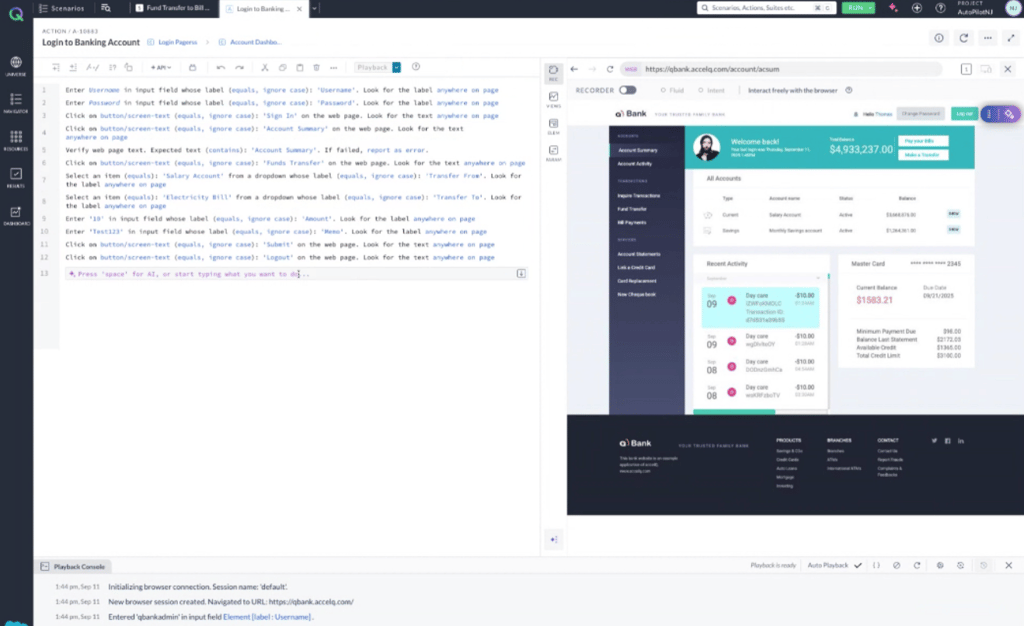This screenshot has width=1024, height=626.
Task: Click the delete trash icon
Action: [317, 67]
